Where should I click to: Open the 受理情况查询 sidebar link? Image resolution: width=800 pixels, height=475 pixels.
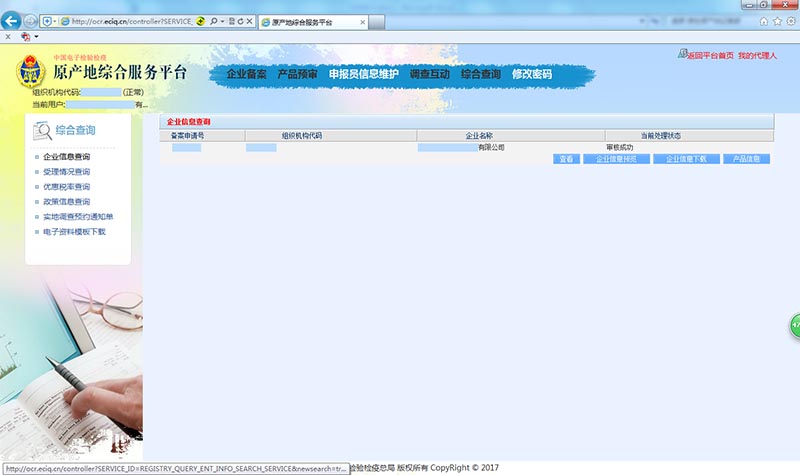pyautogui.click(x=66, y=172)
